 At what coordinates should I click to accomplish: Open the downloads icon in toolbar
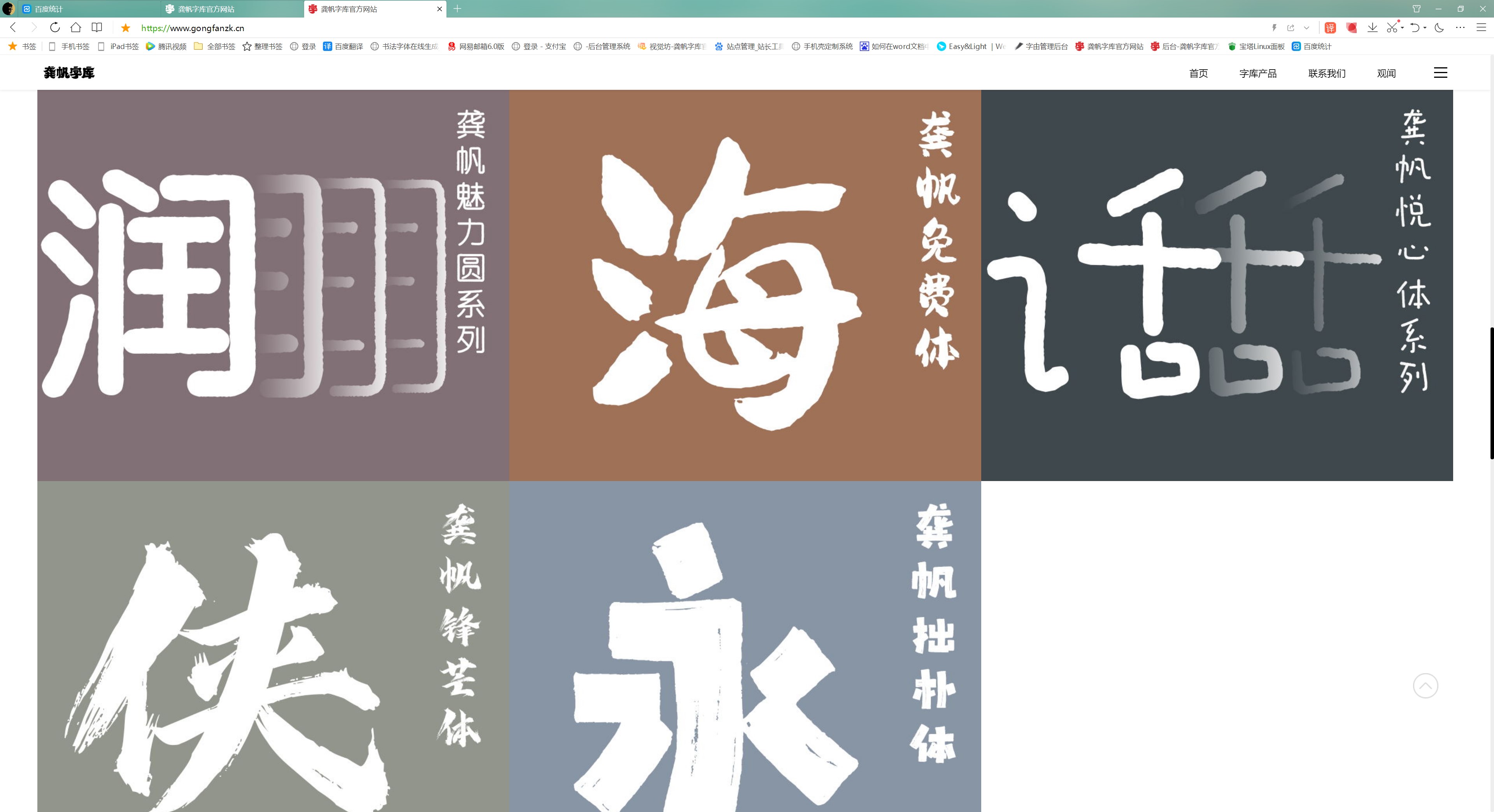pyautogui.click(x=1372, y=28)
